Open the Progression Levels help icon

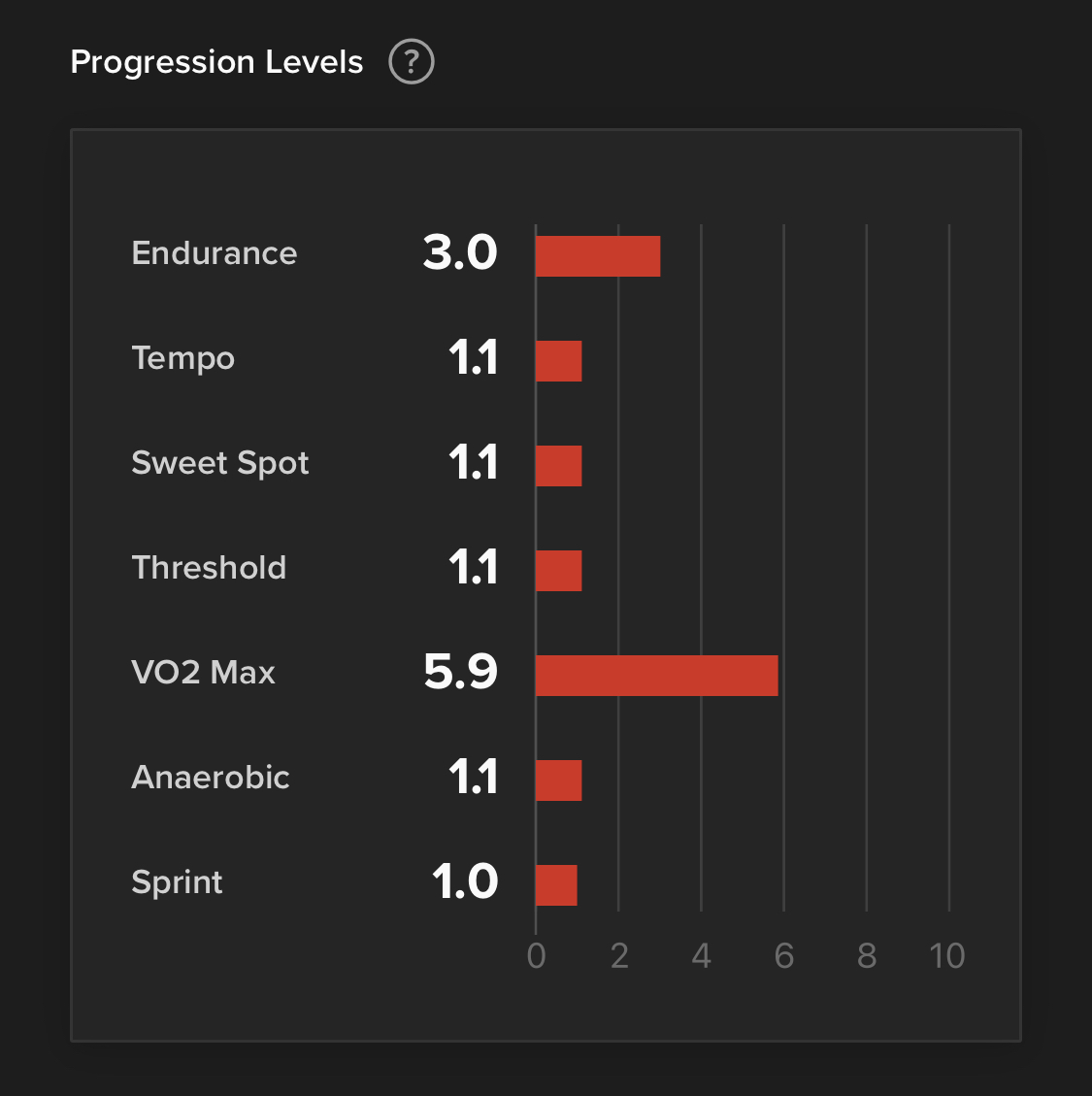[411, 61]
